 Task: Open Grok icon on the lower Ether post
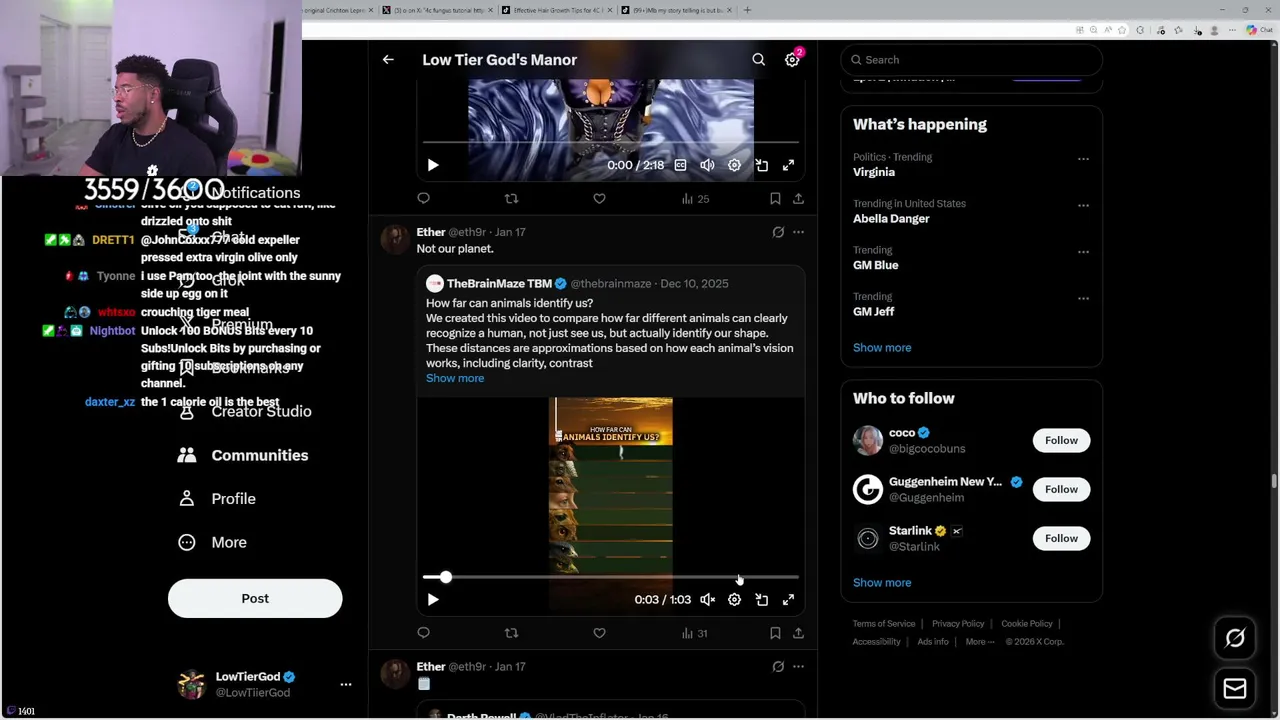click(x=778, y=667)
